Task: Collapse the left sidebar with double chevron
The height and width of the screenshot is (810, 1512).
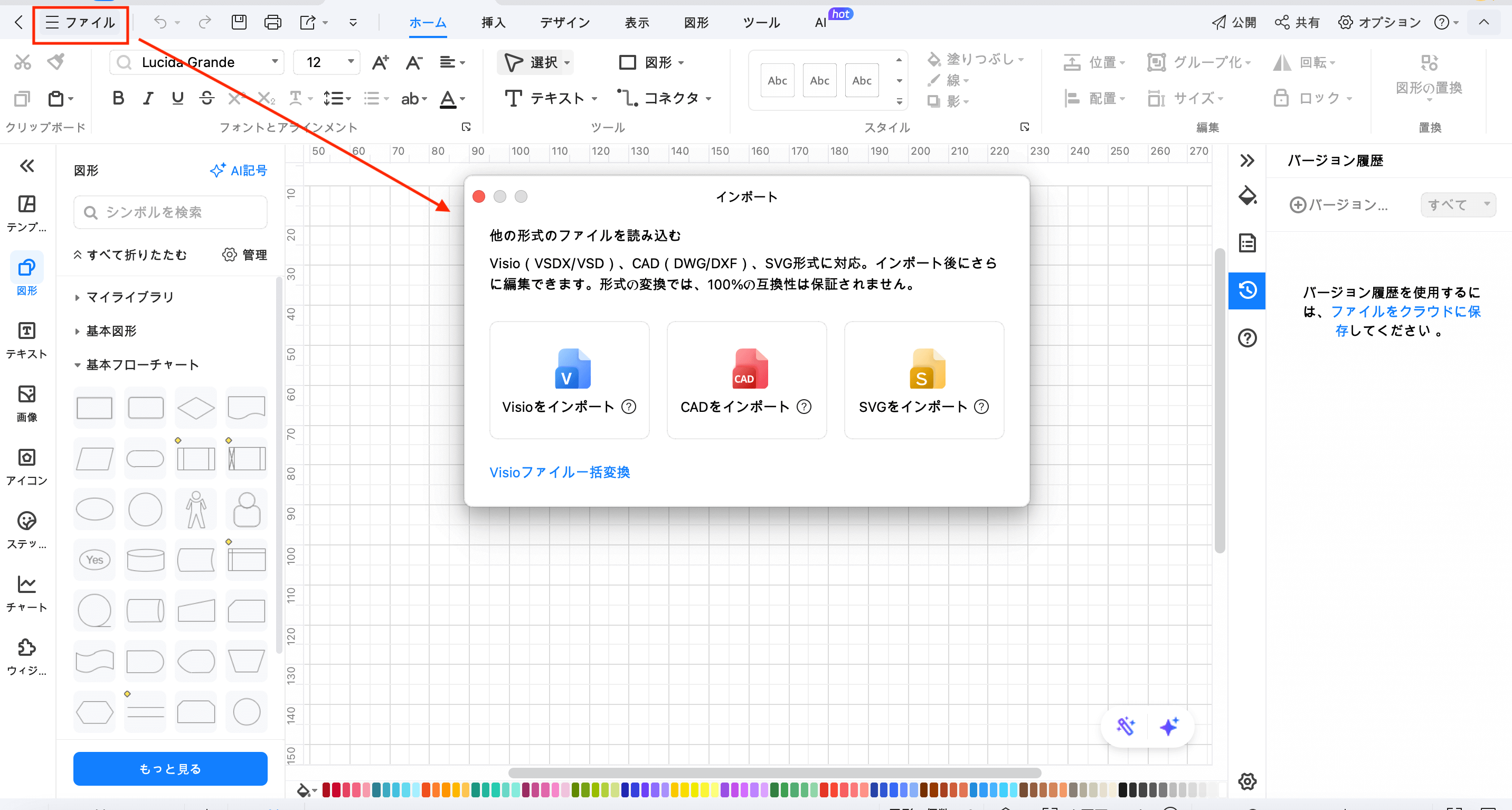Action: point(27,166)
